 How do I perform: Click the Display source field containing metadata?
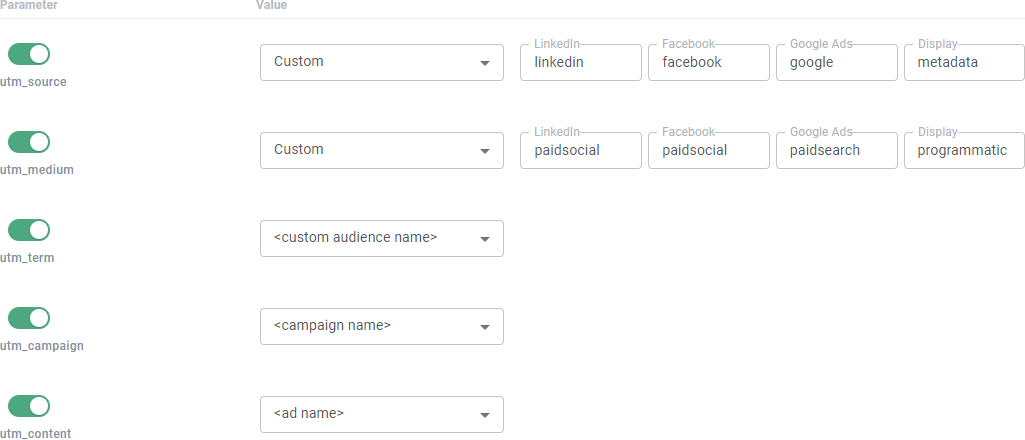click(964, 62)
